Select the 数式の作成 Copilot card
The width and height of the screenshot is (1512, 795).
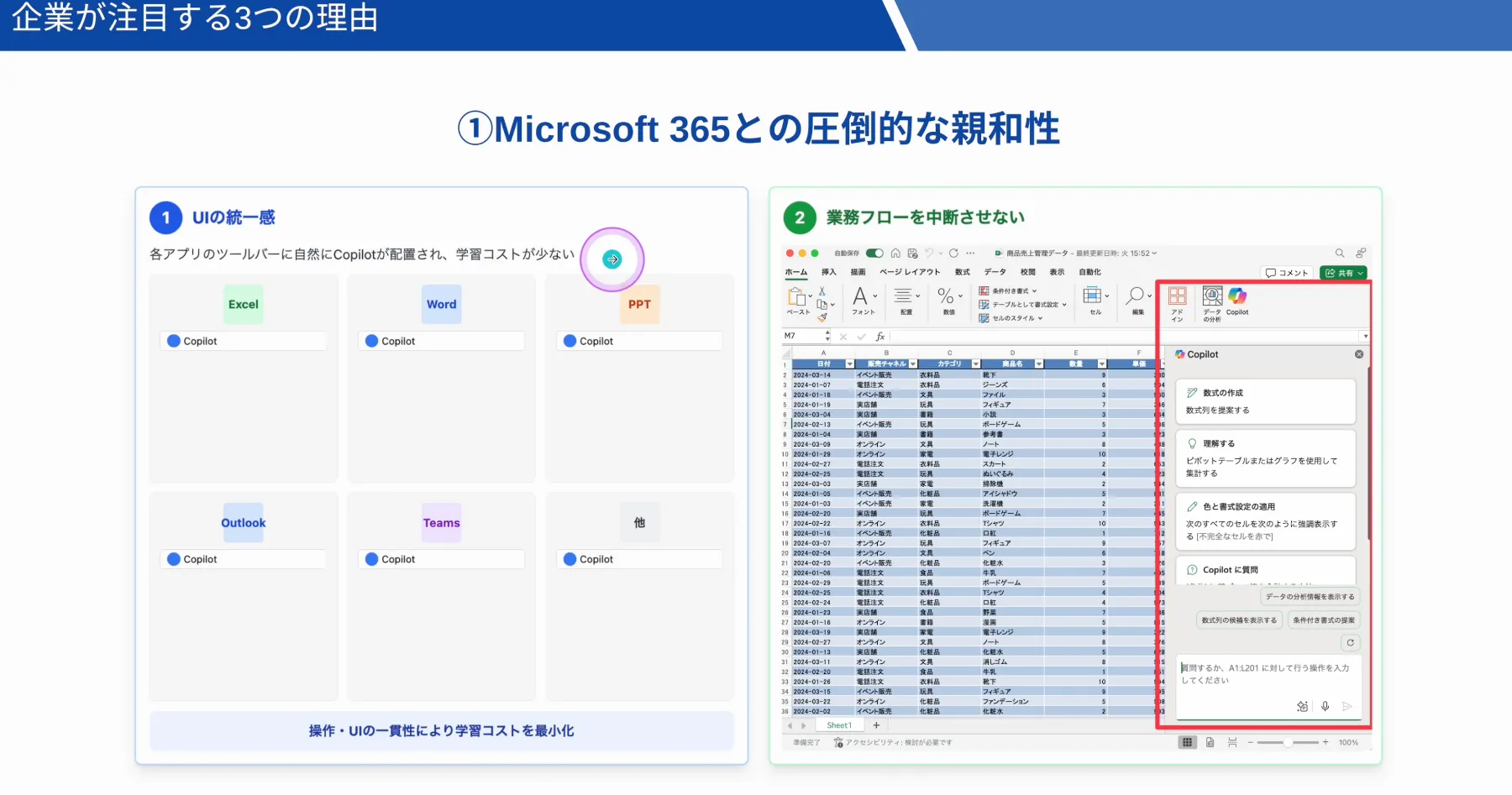pos(1266,401)
